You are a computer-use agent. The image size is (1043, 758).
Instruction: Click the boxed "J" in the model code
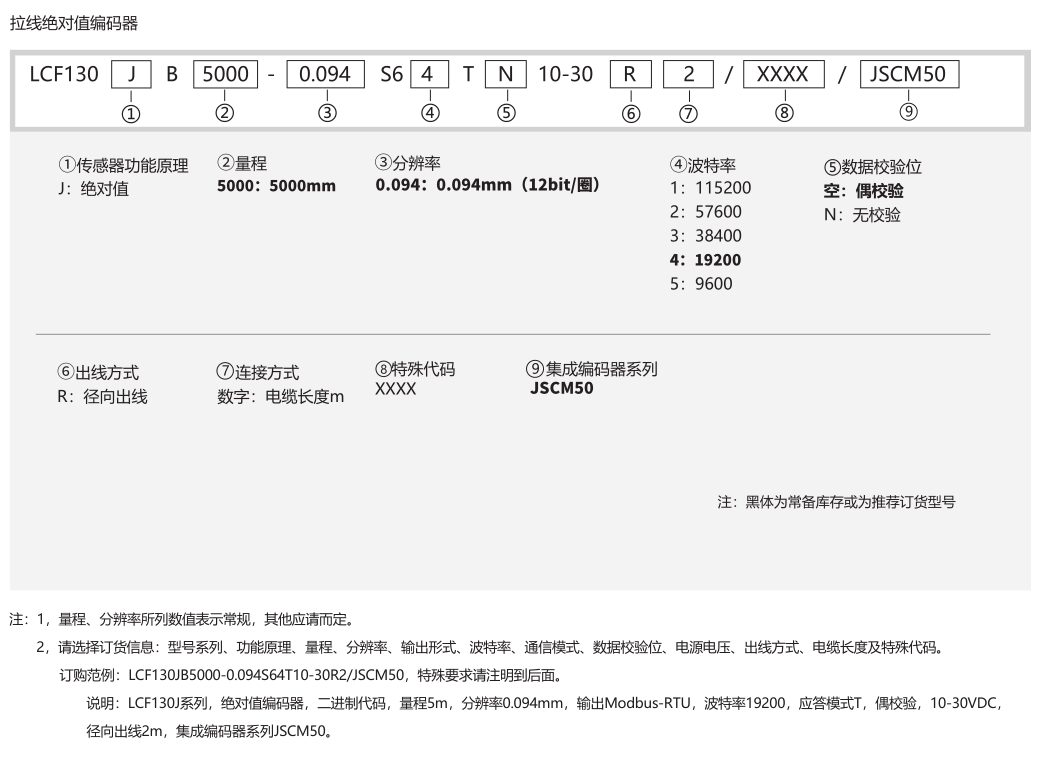click(131, 74)
